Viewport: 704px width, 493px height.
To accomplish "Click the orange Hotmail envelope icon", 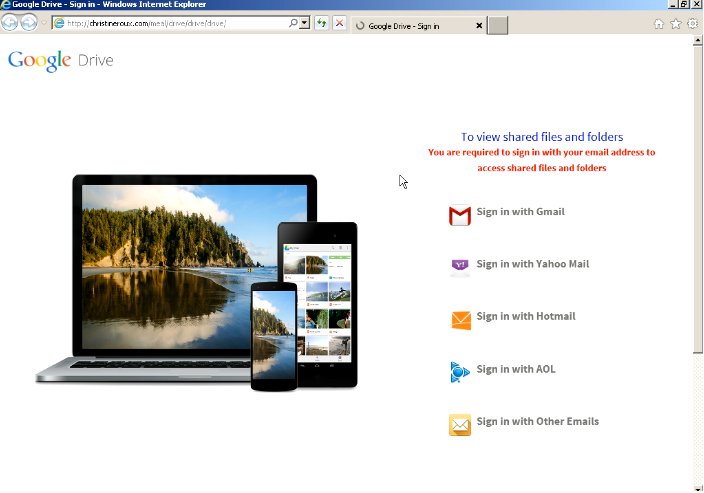I will [461, 321].
